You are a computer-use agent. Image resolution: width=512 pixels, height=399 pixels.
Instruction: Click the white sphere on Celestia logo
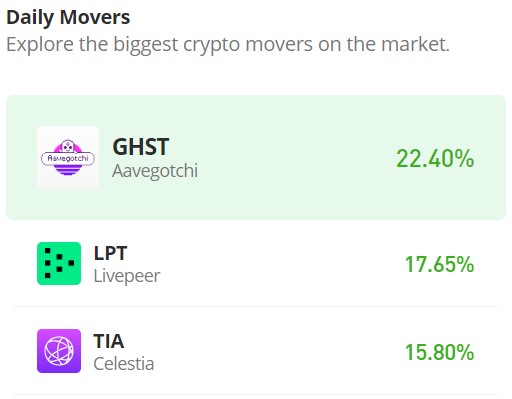(59, 351)
